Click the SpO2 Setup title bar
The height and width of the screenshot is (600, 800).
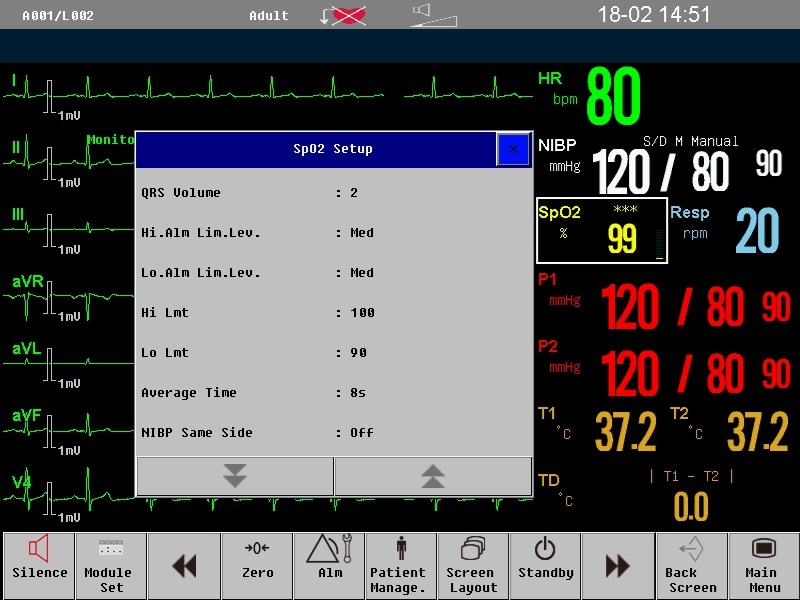(316, 149)
